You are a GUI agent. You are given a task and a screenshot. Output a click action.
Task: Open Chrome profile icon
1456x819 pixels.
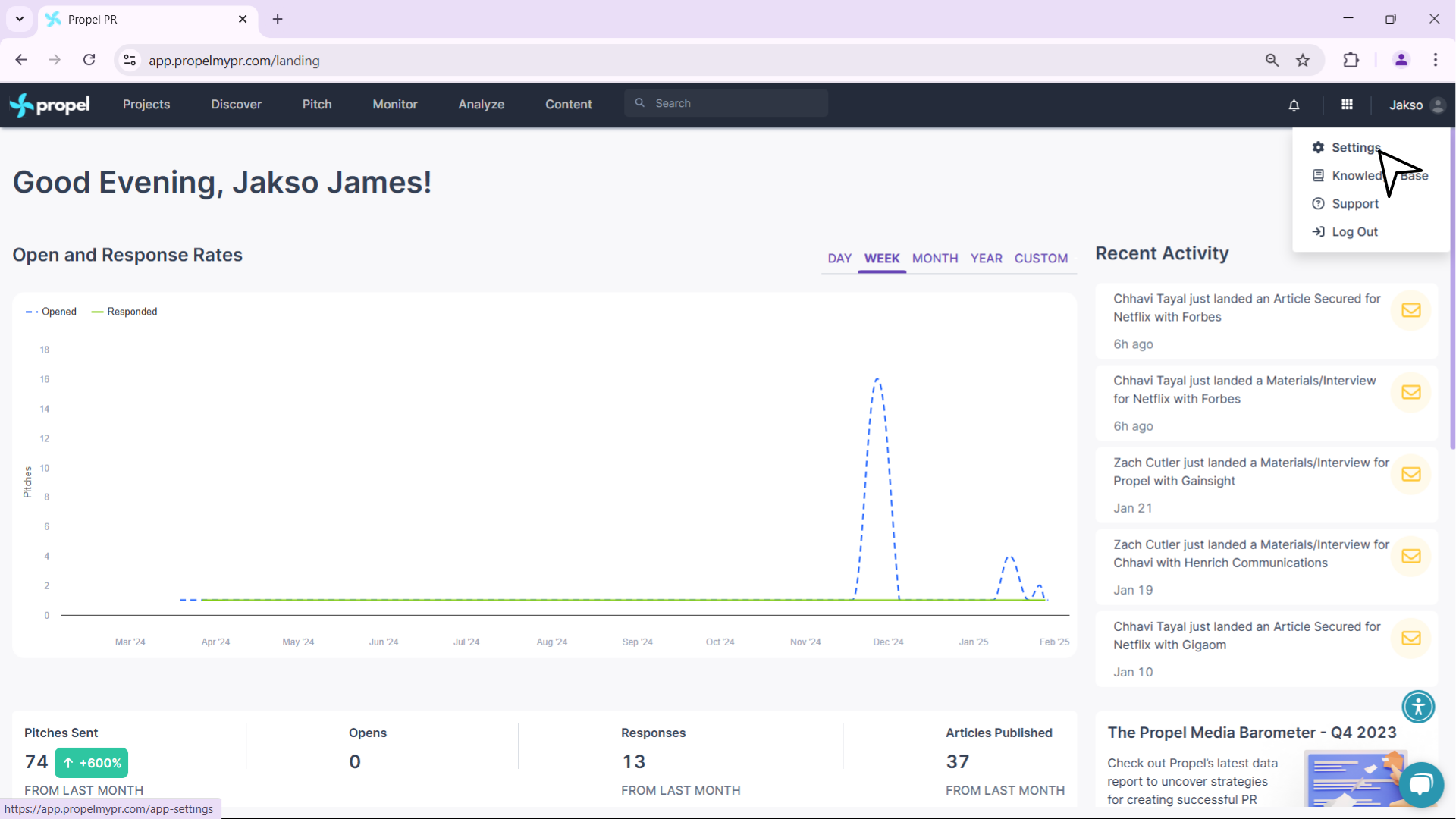pyautogui.click(x=1401, y=60)
